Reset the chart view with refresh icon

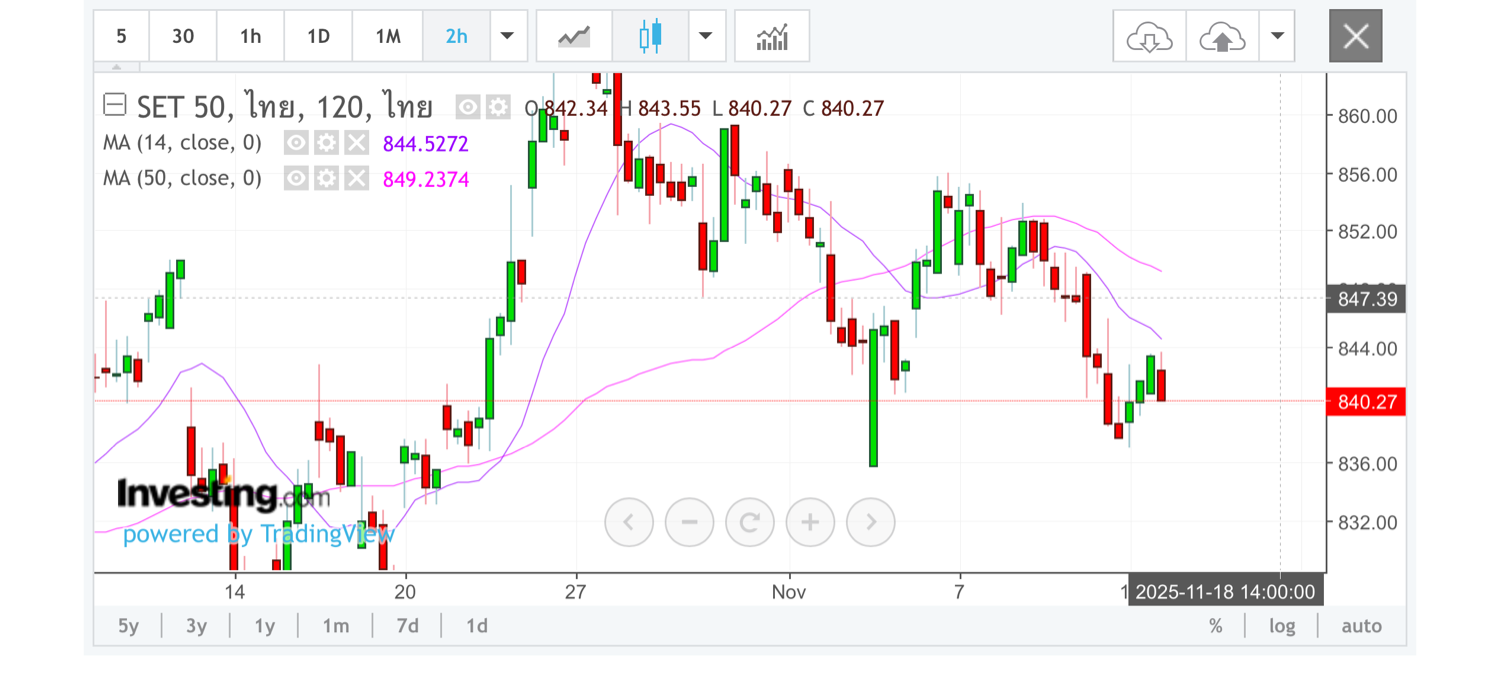[750, 521]
